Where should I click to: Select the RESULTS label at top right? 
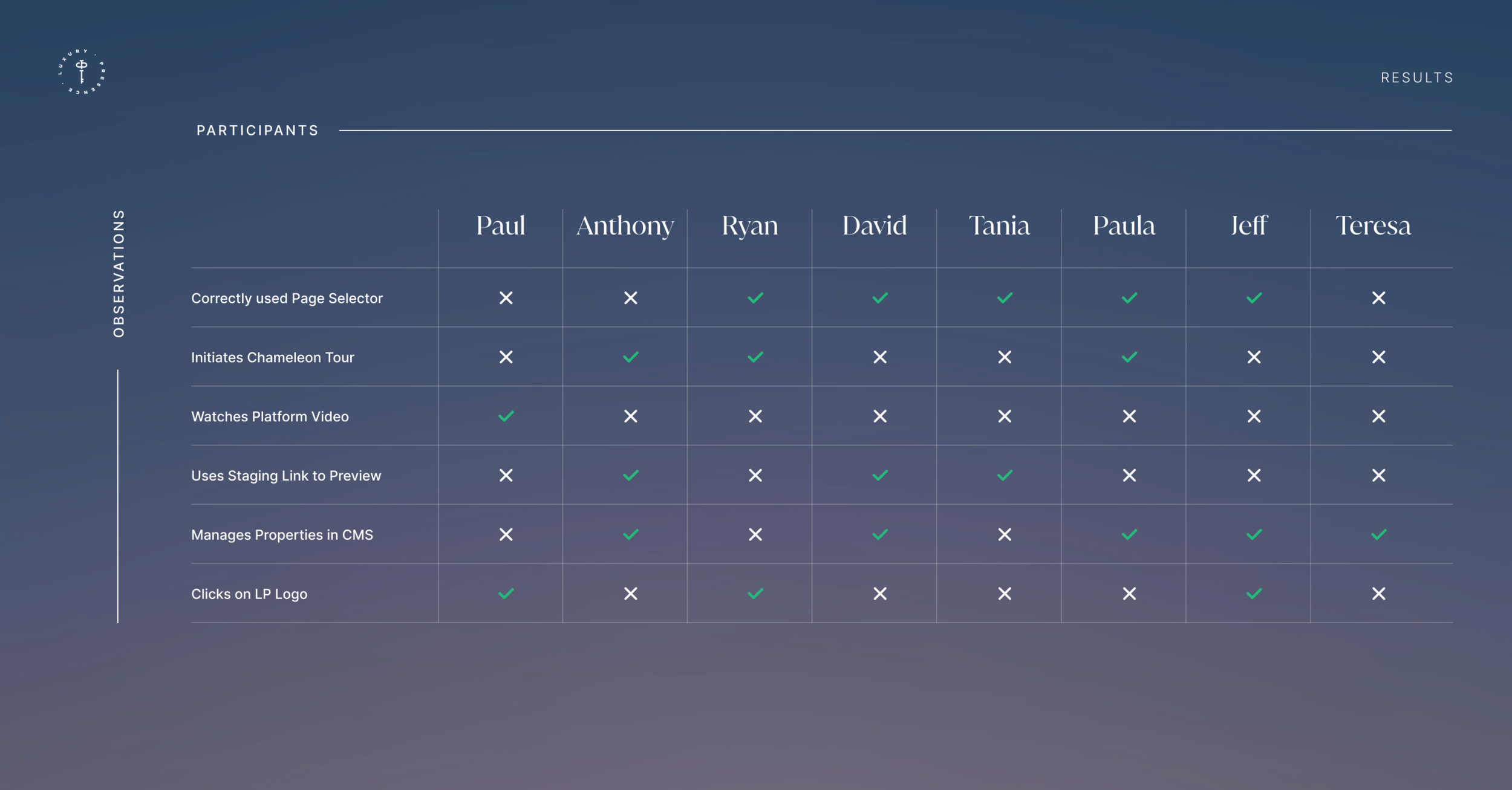coord(1416,78)
